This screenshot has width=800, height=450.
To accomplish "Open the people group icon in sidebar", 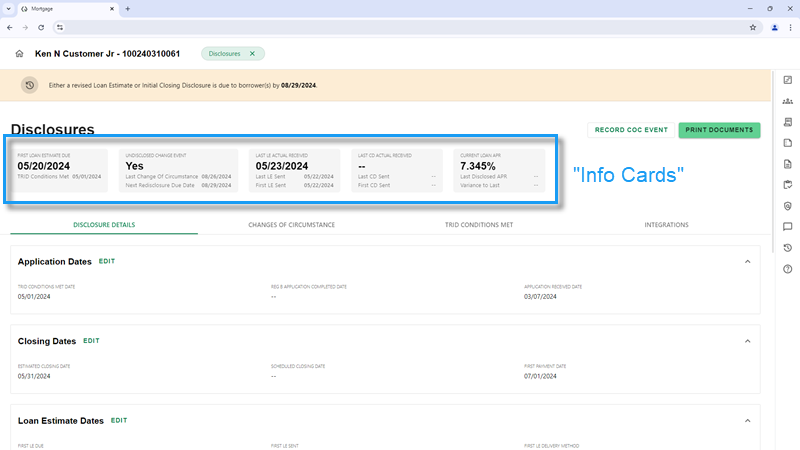I will point(788,101).
